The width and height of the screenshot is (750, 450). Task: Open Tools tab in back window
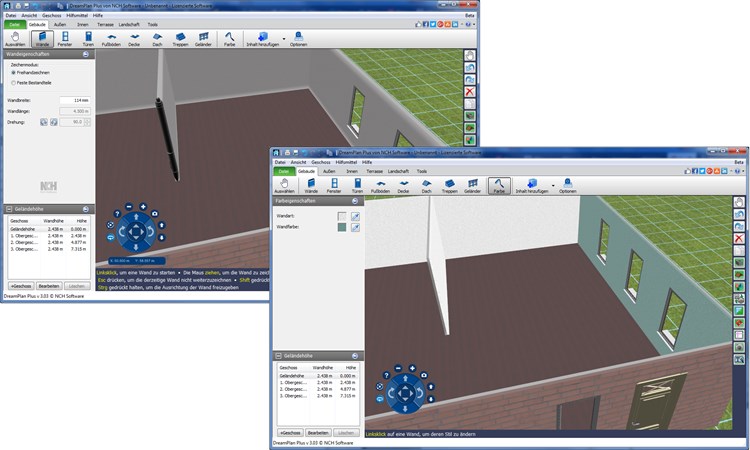(153, 24)
